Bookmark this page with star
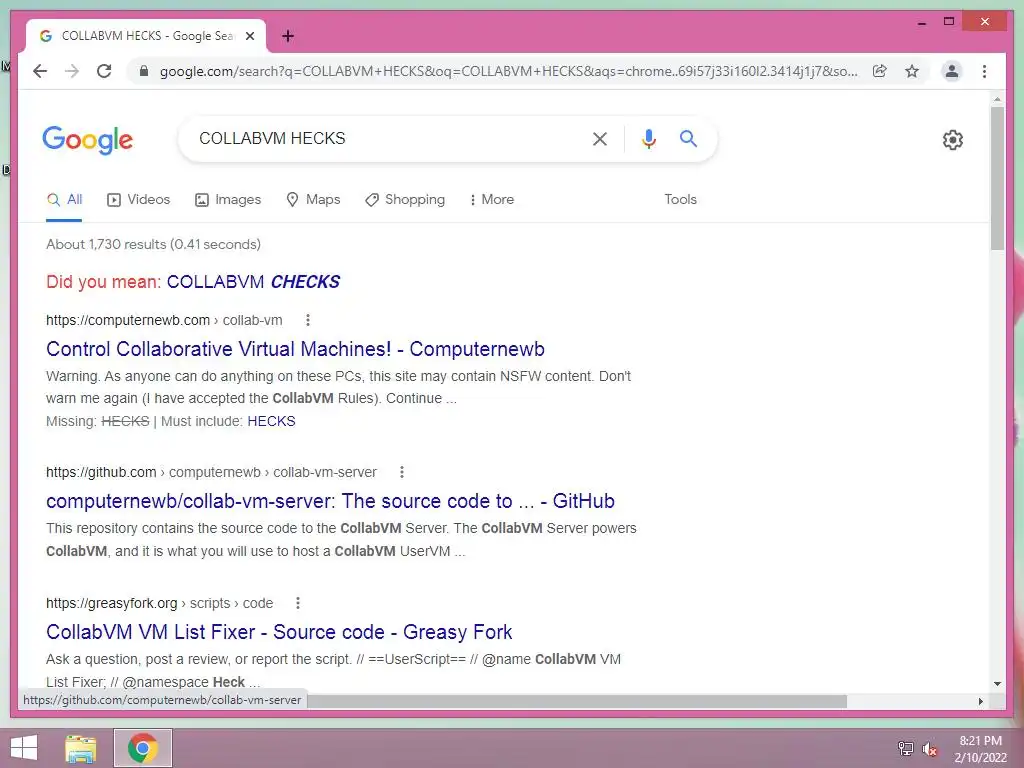Screen dimensions: 1024x768 coord(912,71)
